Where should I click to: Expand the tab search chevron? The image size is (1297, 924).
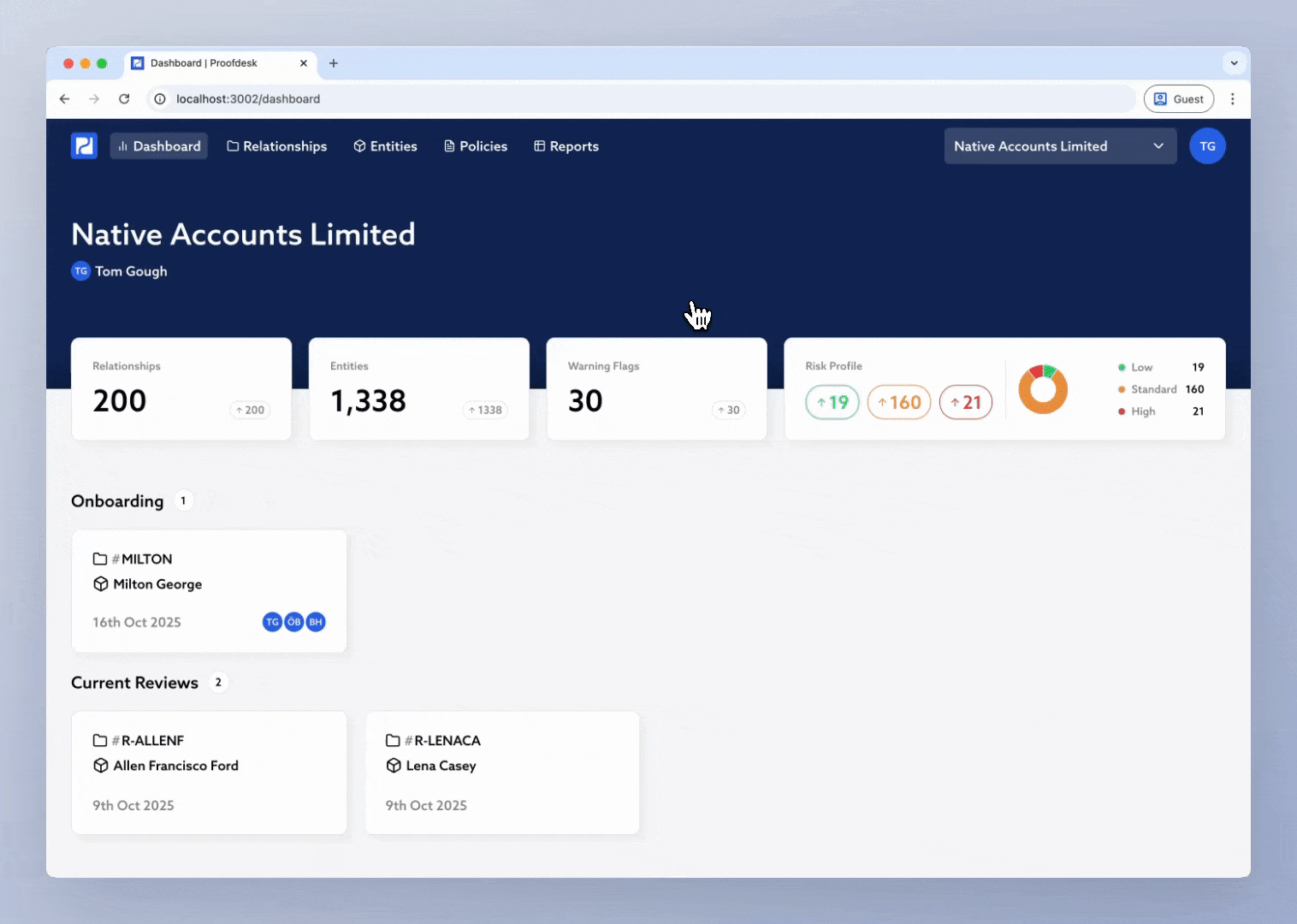[x=1234, y=63]
